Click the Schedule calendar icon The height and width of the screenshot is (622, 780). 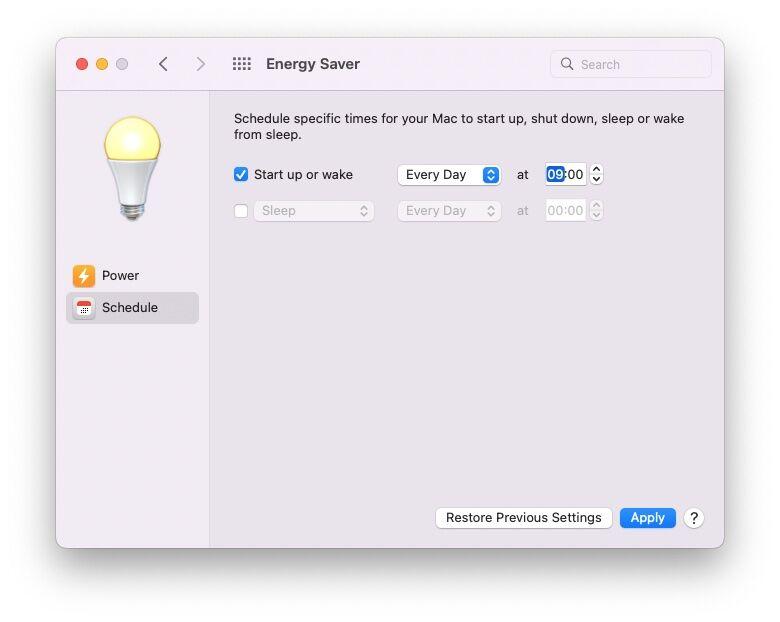(84, 308)
